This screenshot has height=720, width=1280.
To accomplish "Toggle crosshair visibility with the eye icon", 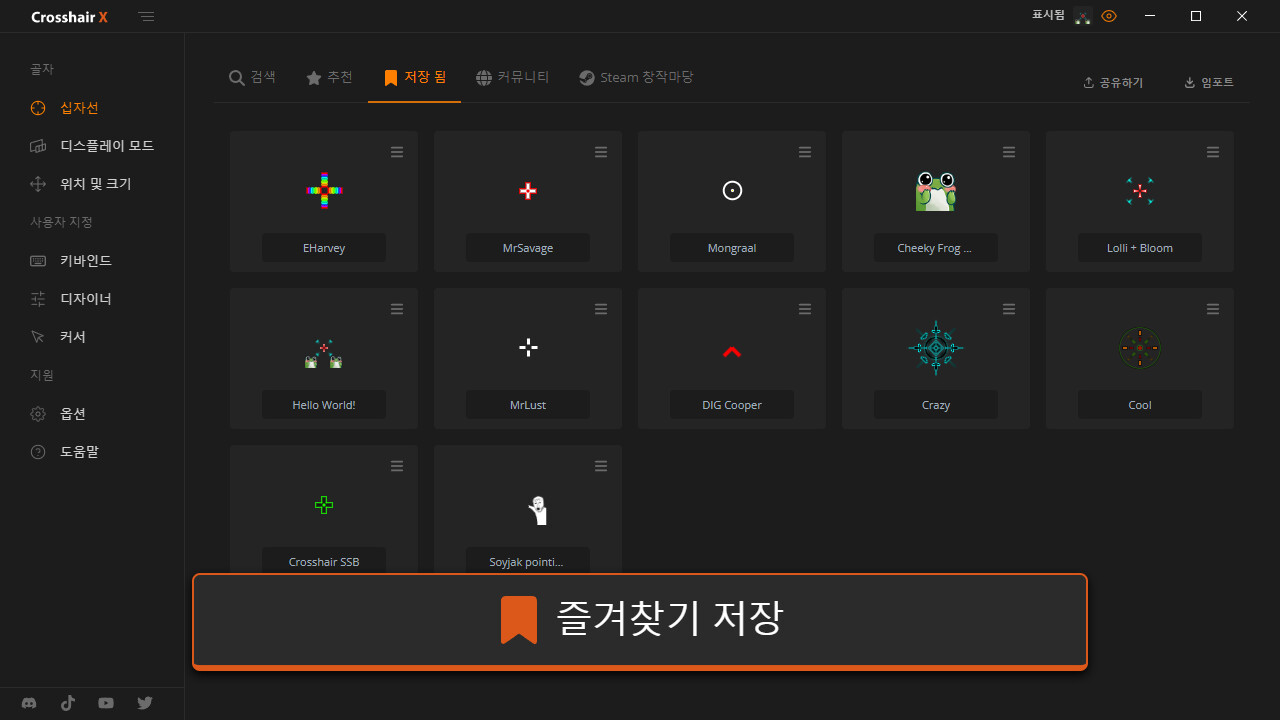I will pyautogui.click(x=1109, y=16).
